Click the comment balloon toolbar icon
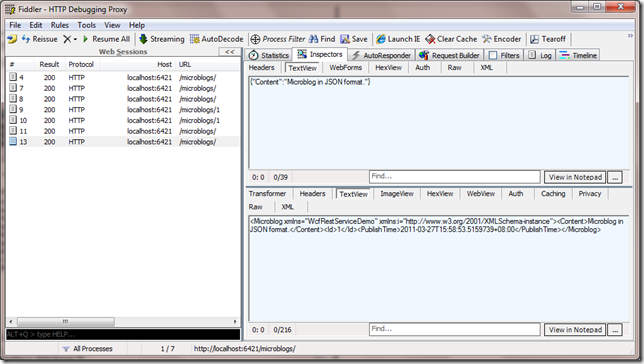Image resolution: width=644 pixels, height=364 pixels. tap(12, 39)
